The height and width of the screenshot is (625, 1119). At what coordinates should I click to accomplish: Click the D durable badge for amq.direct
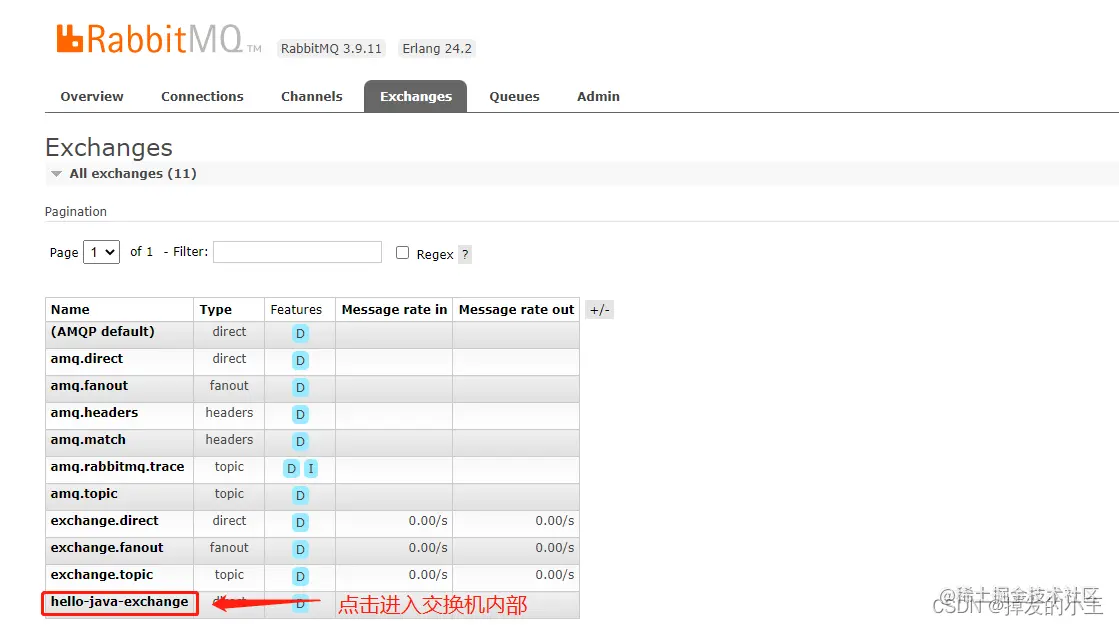[x=300, y=360]
